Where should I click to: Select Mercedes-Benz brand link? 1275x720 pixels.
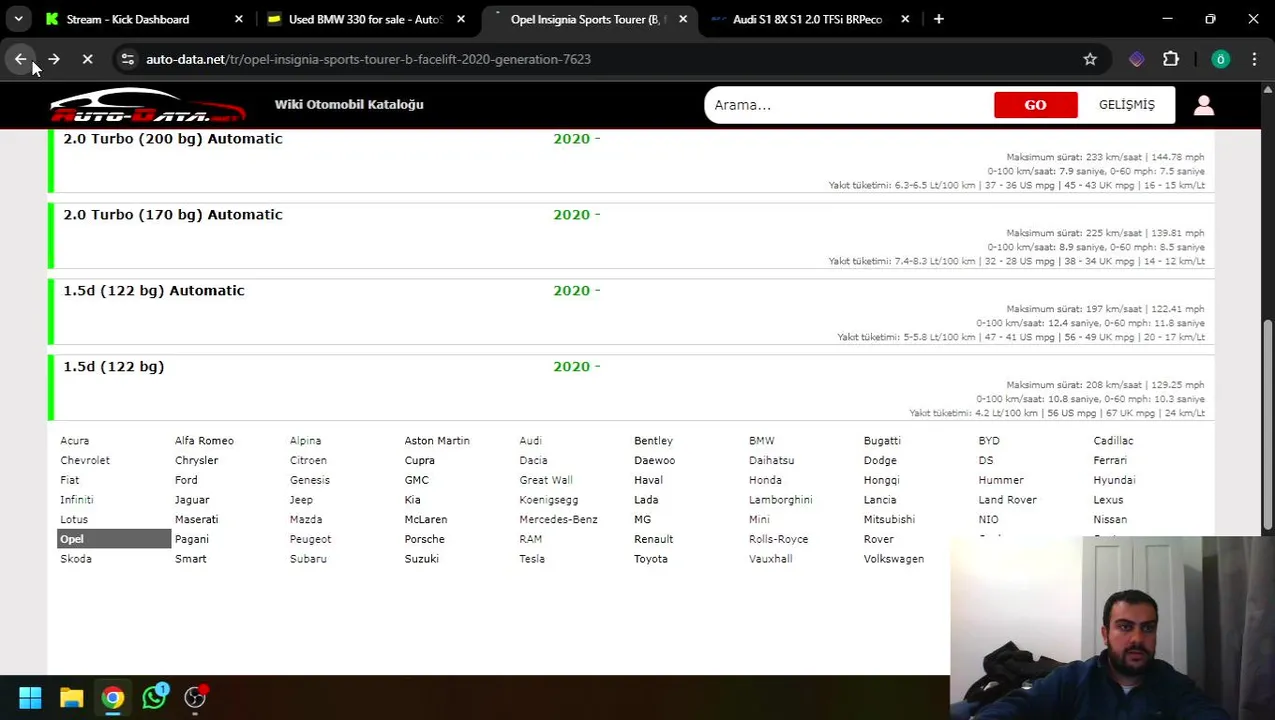[558, 520]
